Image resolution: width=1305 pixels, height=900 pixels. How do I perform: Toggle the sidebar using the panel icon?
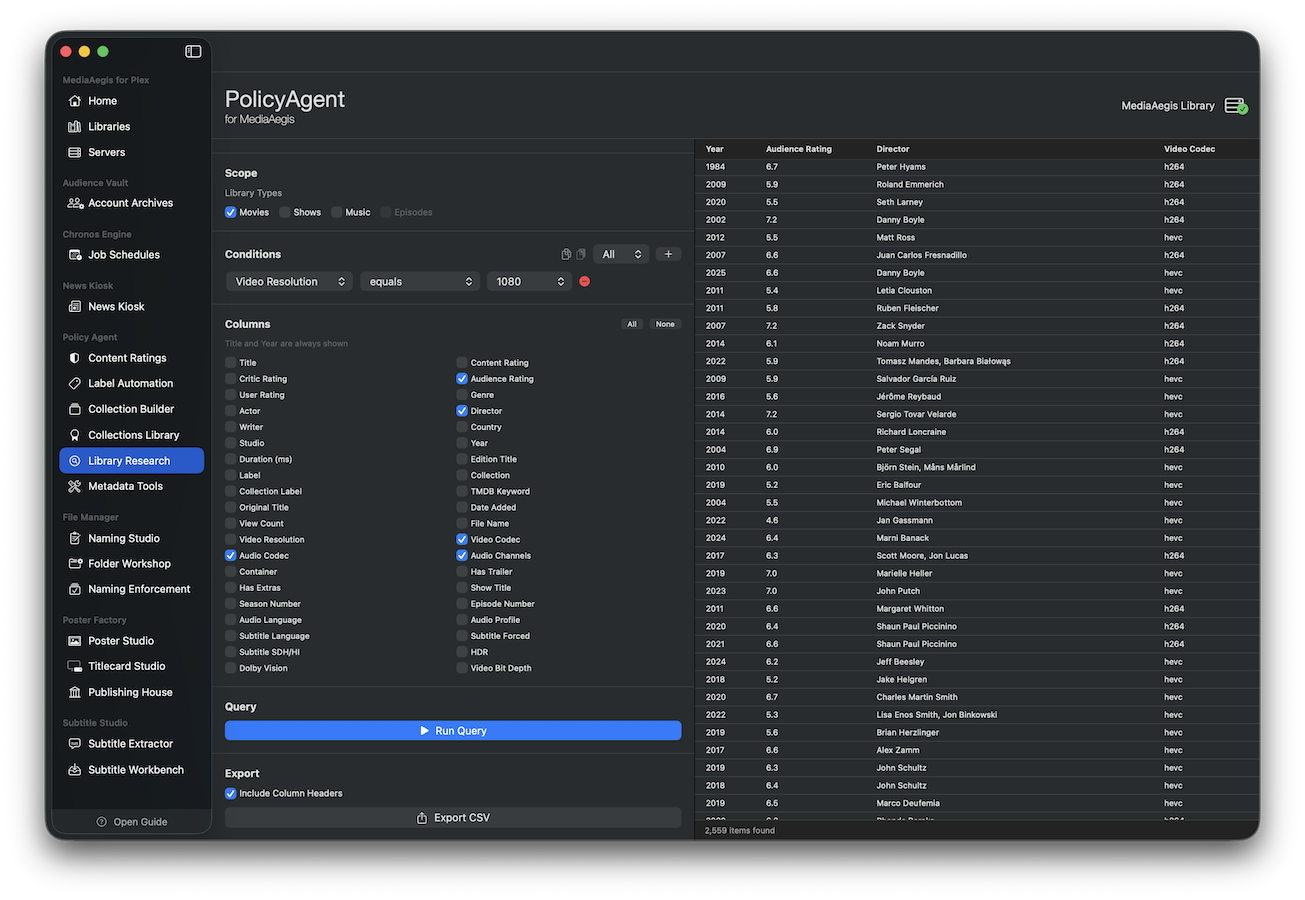click(x=193, y=51)
